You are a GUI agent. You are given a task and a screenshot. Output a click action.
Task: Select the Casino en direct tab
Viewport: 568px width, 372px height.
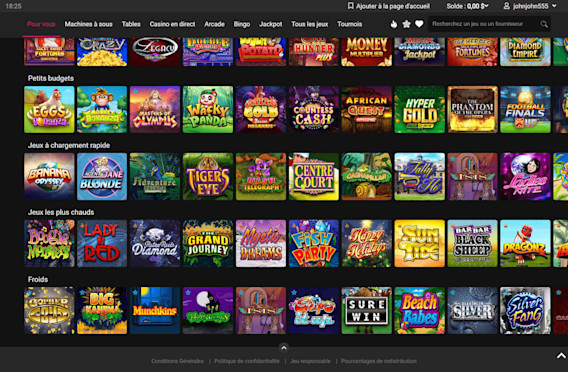point(172,24)
